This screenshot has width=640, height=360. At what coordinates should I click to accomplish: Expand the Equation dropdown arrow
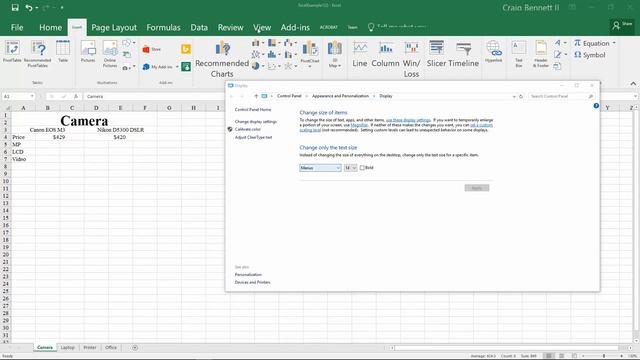(x=613, y=43)
